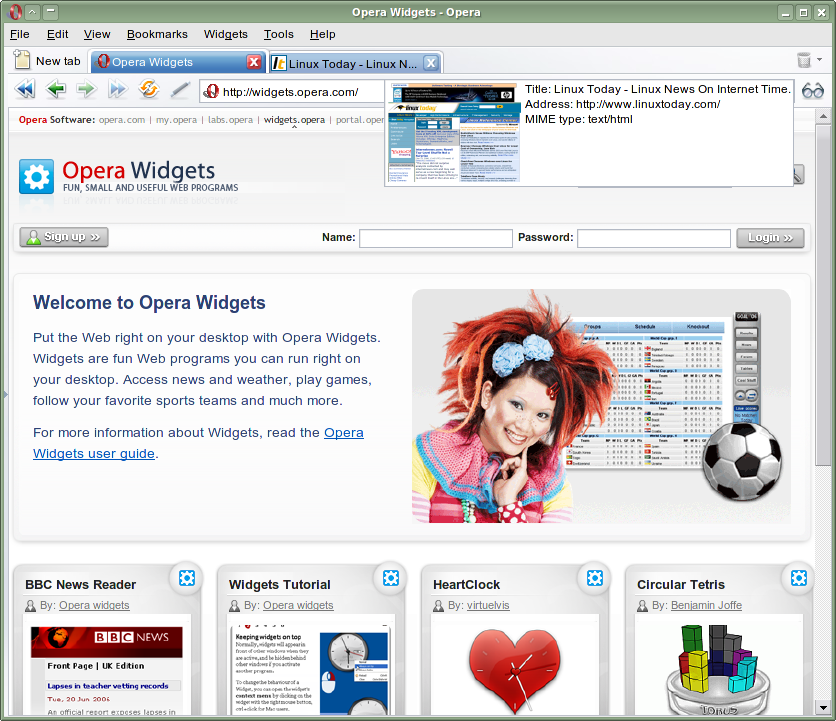
Task: Download the BBC News Reader widget gear icon
Action: point(187,578)
